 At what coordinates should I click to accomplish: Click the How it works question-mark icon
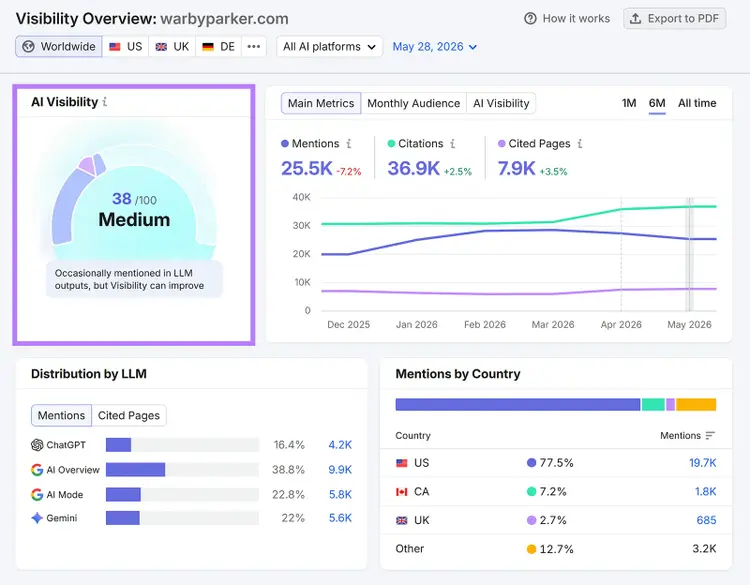530,19
